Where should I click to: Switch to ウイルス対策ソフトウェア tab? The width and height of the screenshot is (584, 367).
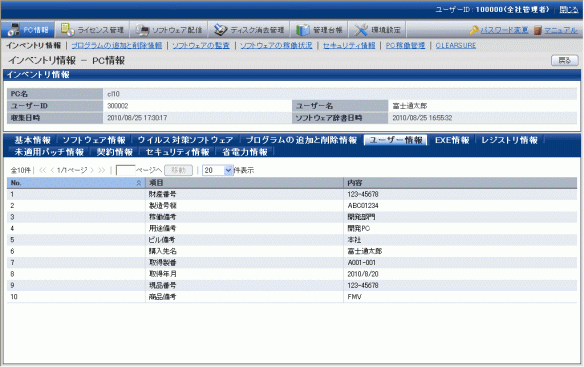click(185, 140)
